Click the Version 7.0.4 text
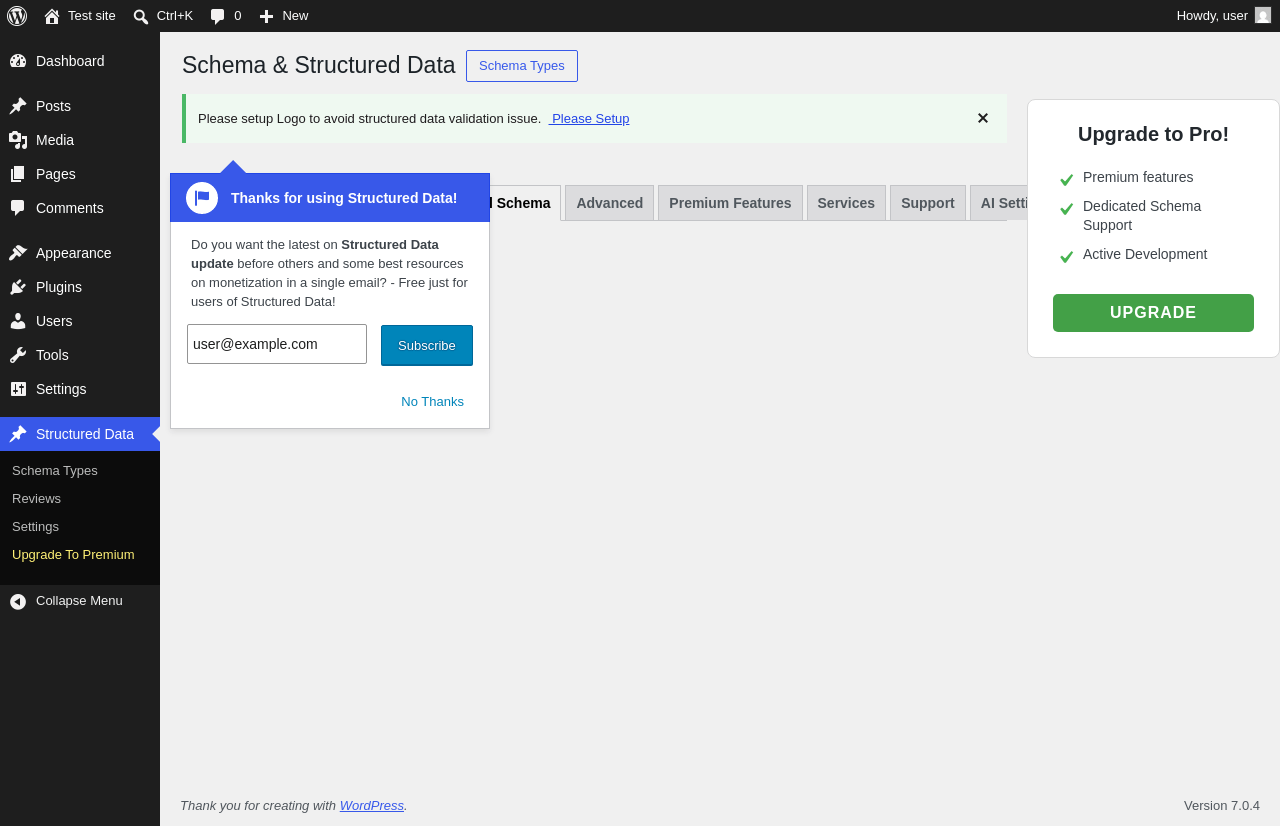 [x=1222, y=805]
